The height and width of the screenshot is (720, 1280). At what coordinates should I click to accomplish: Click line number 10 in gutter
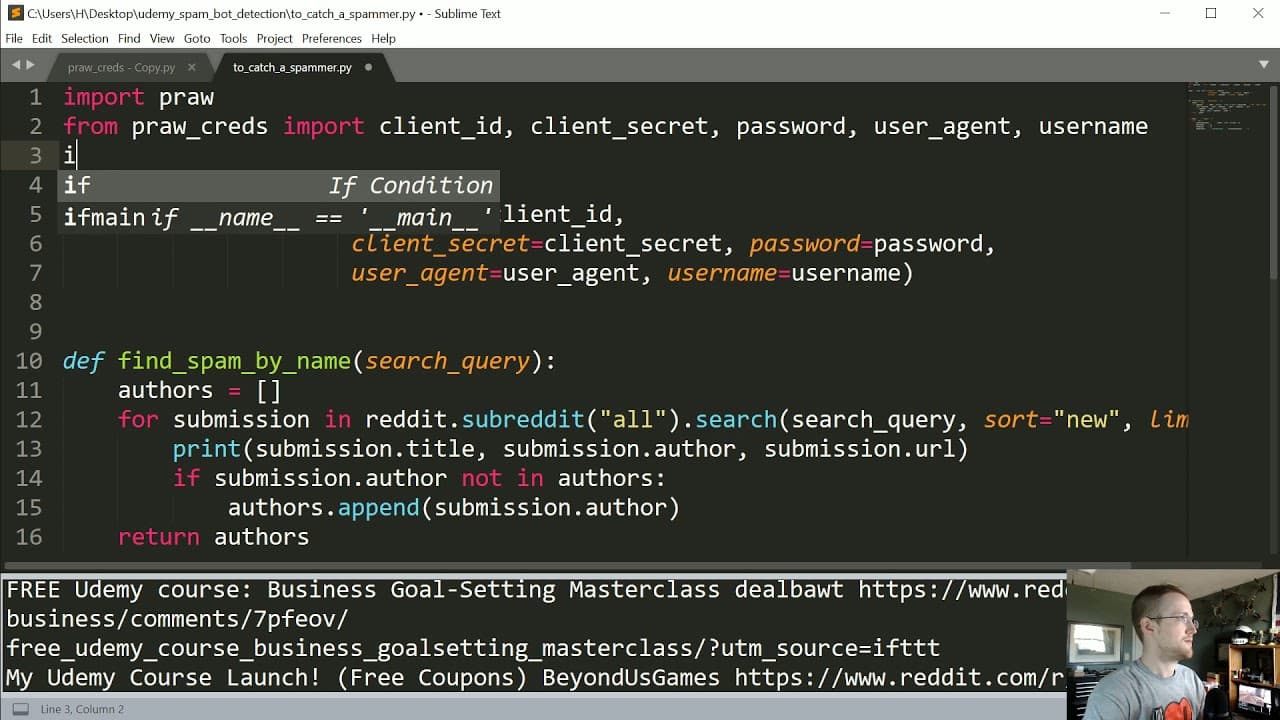point(29,360)
